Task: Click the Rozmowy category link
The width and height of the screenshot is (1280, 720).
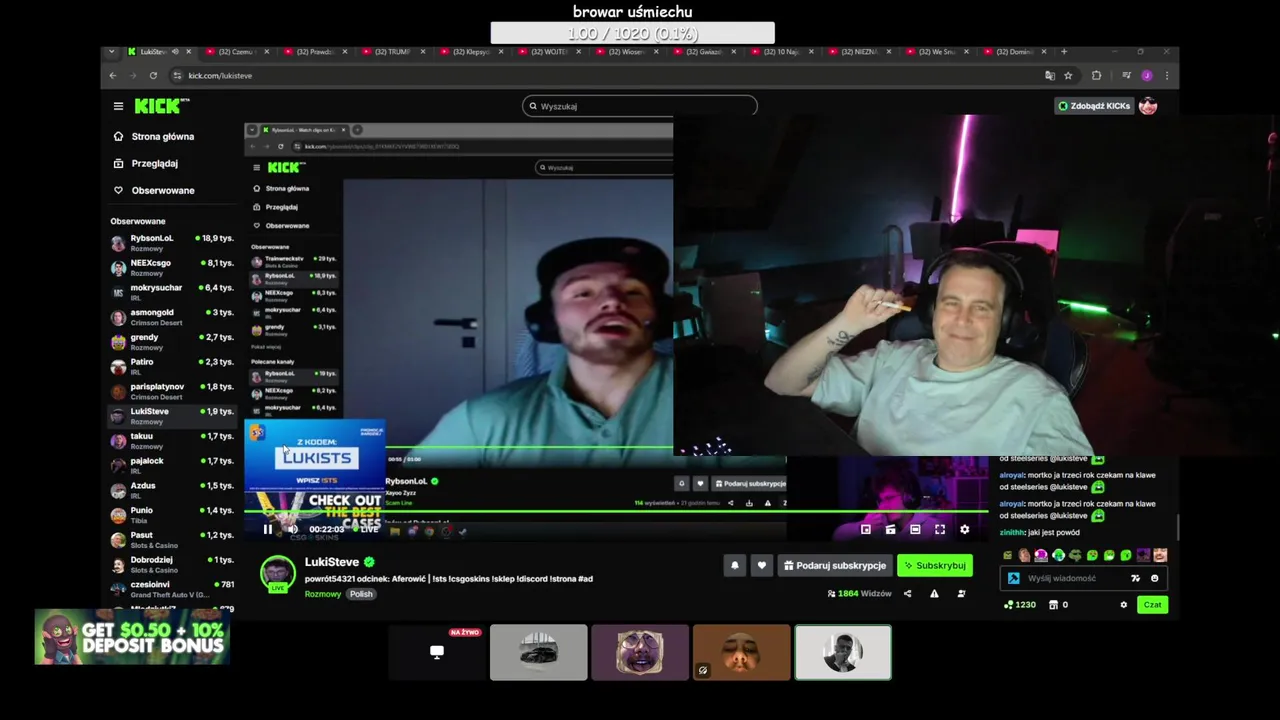Action: tap(323, 594)
